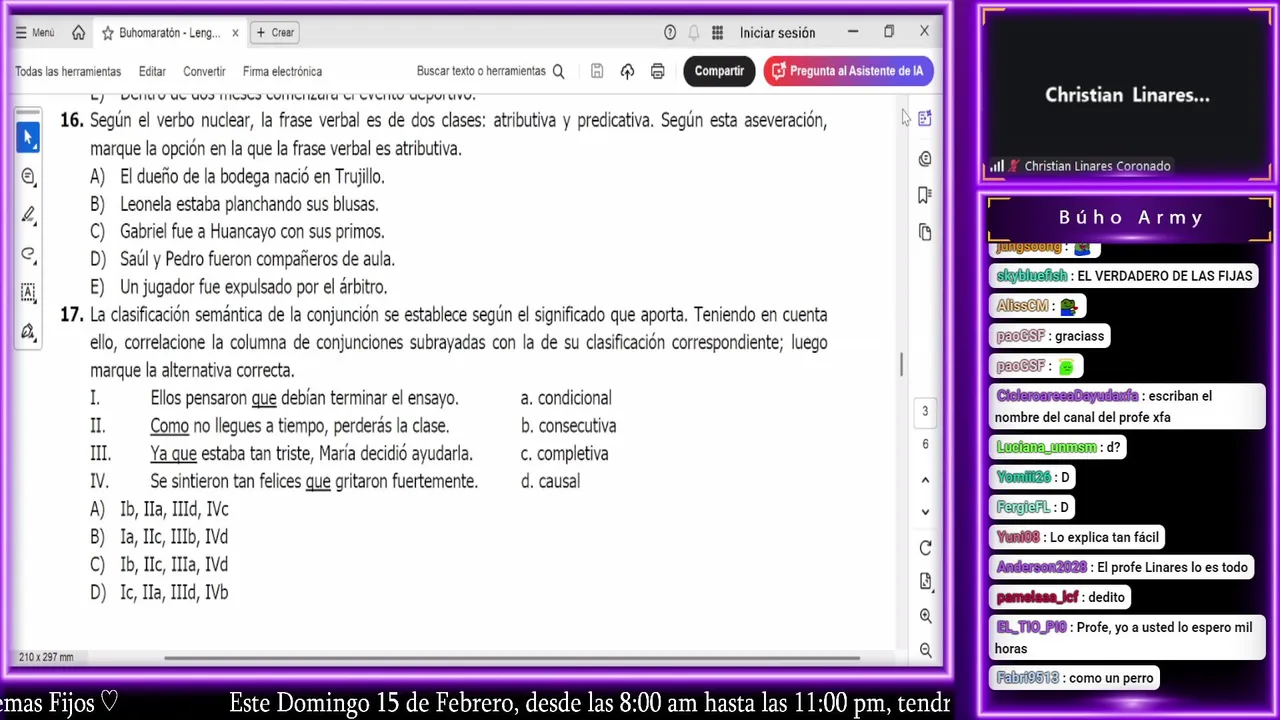Click the Compartir button
The height and width of the screenshot is (720, 1280).
pyautogui.click(x=719, y=71)
